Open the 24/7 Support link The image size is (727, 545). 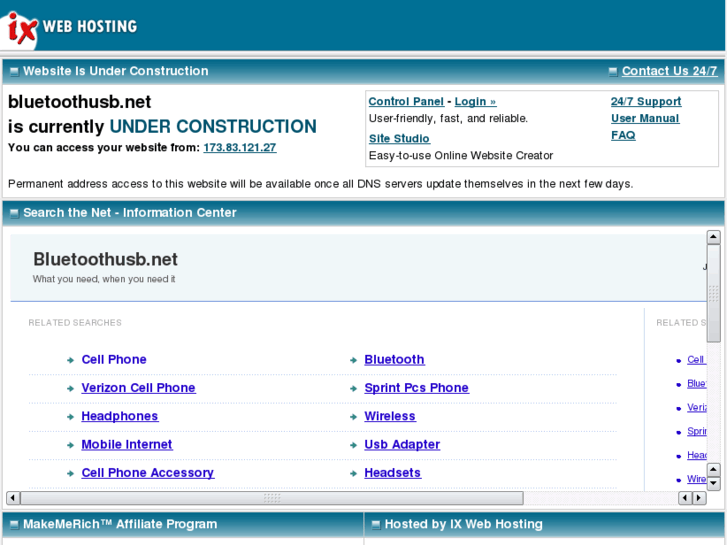coord(646,102)
